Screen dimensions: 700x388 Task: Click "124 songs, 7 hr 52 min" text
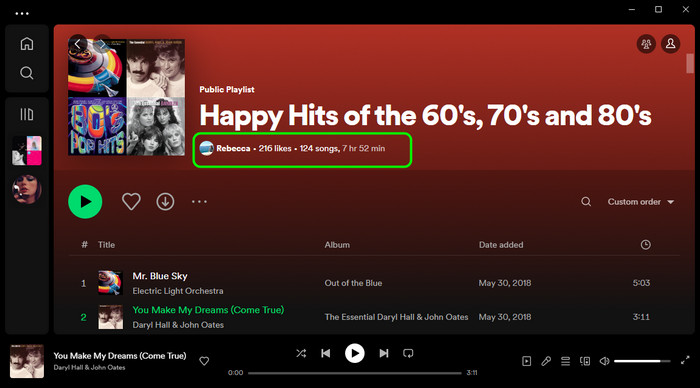(x=342, y=148)
